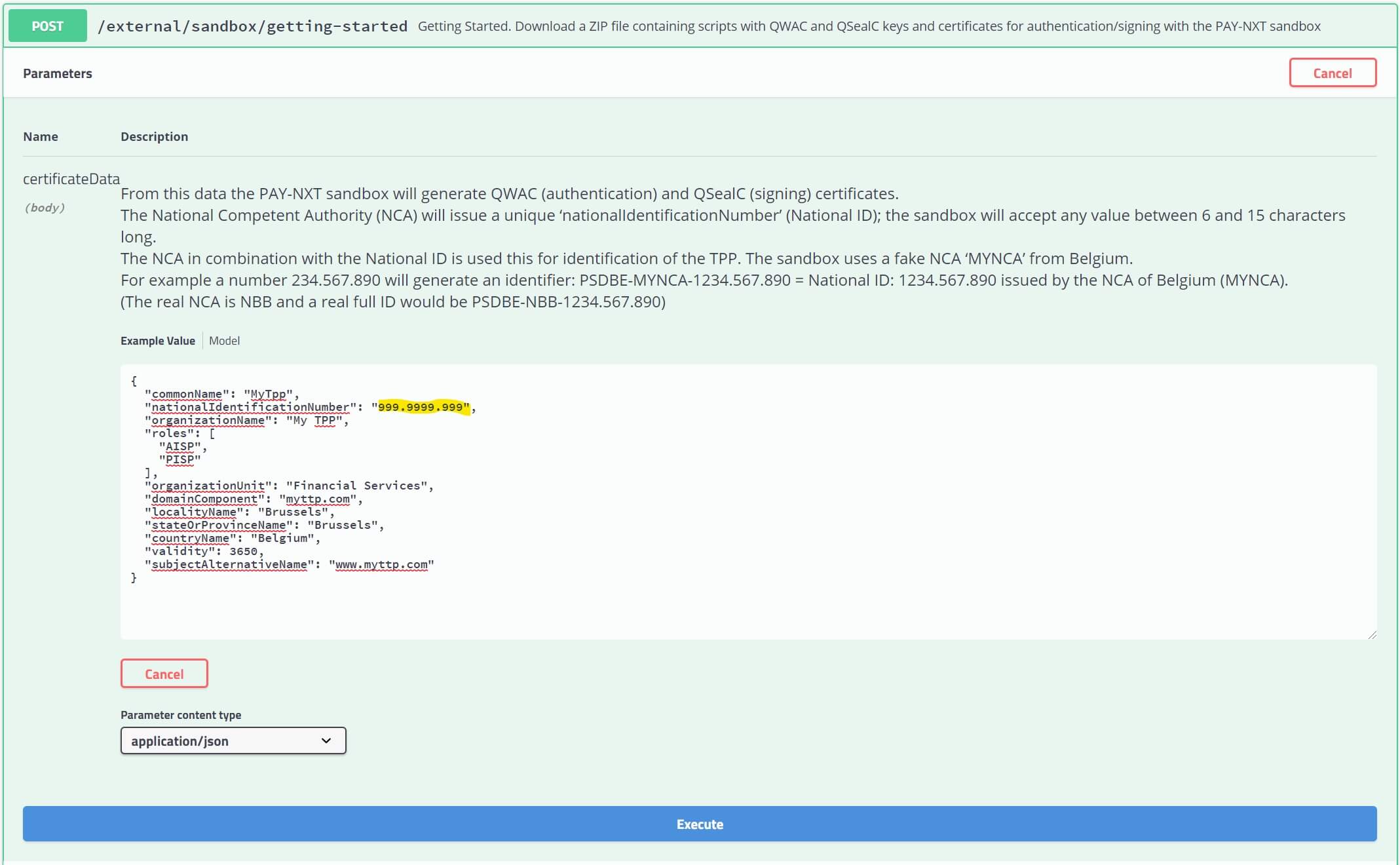Place cursor on "PISP" role entry

180,459
